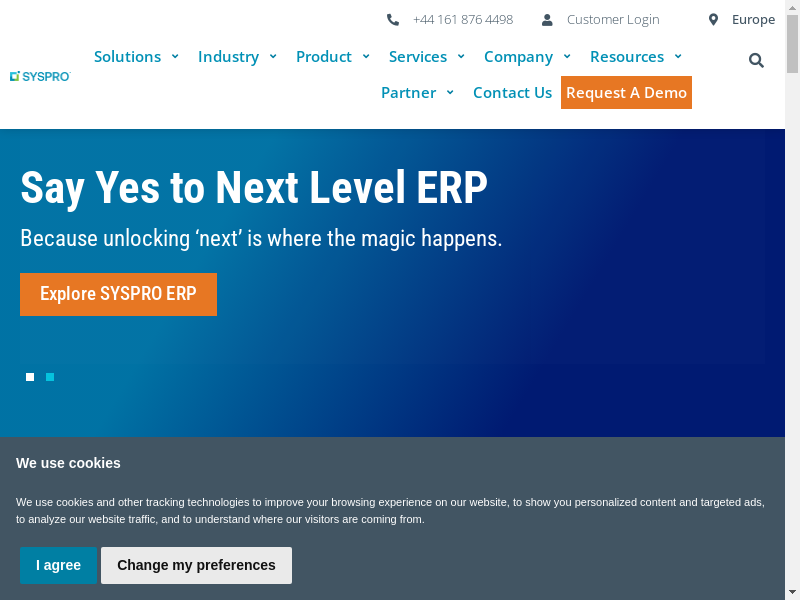This screenshot has width=800, height=600.
Task: Go to Contact Us page
Action: (x=512, y=93)
